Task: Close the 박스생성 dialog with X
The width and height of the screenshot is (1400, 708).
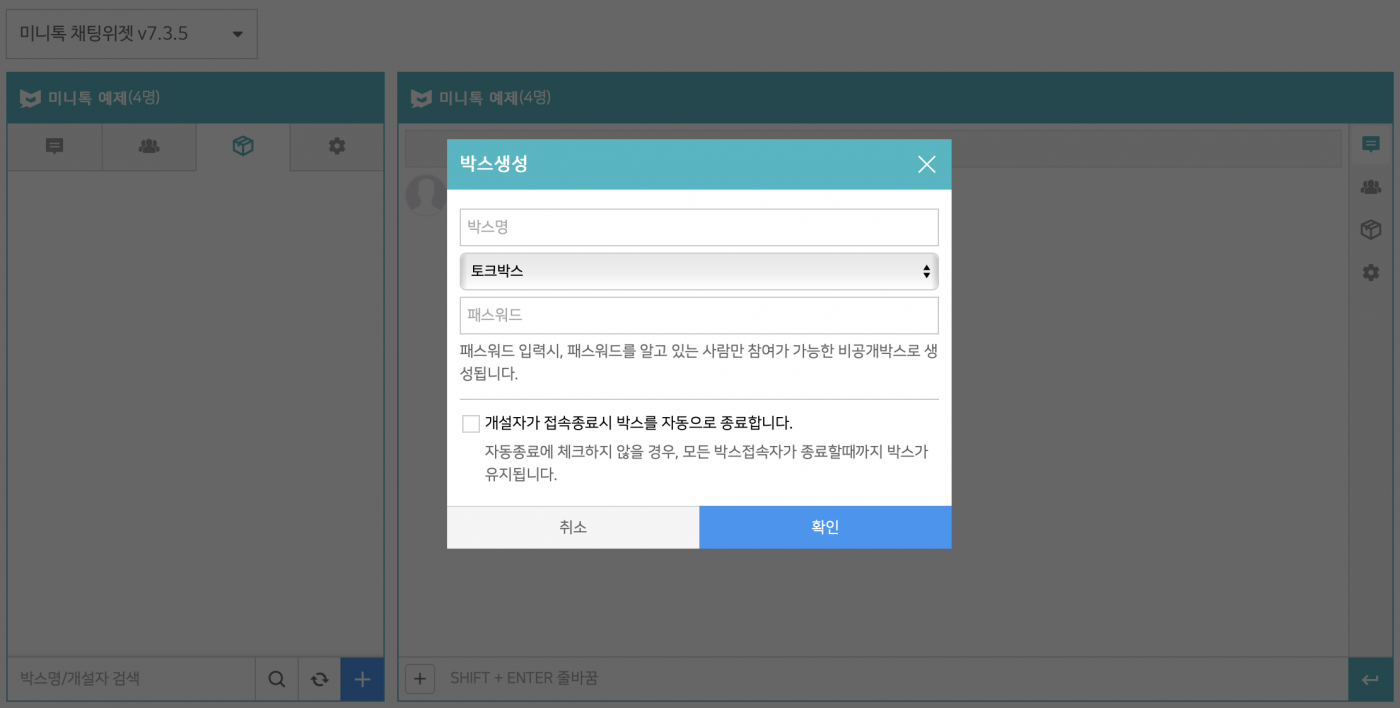Action: coord(926,164)
